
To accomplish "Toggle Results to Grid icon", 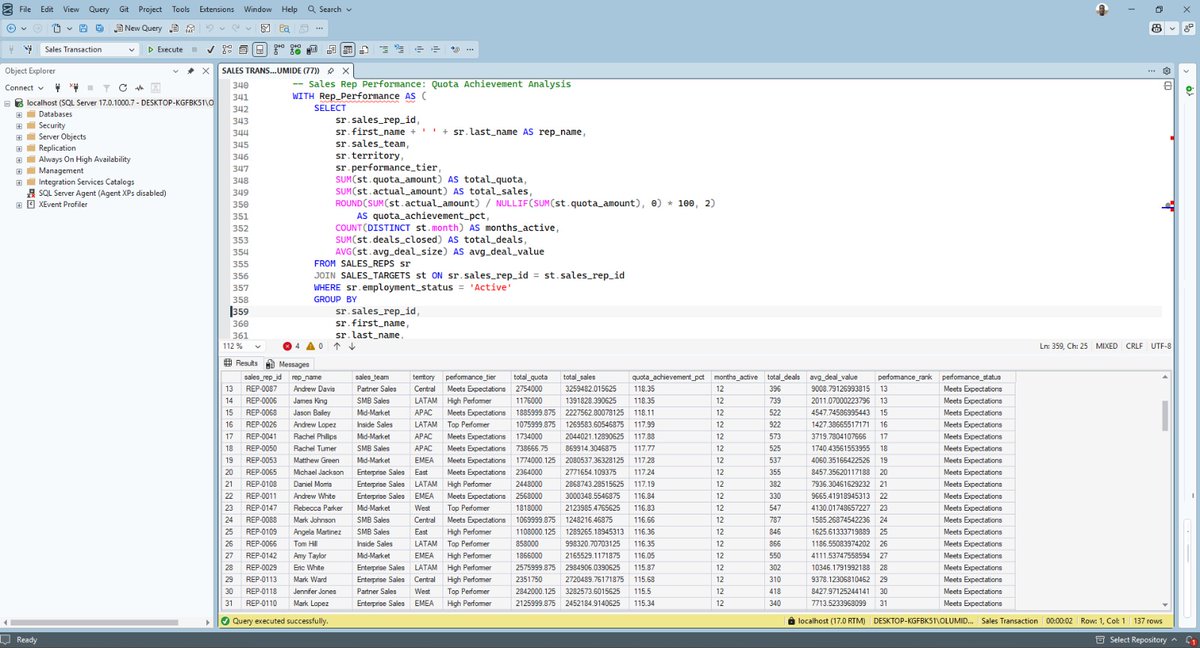I will coord(348,49).
